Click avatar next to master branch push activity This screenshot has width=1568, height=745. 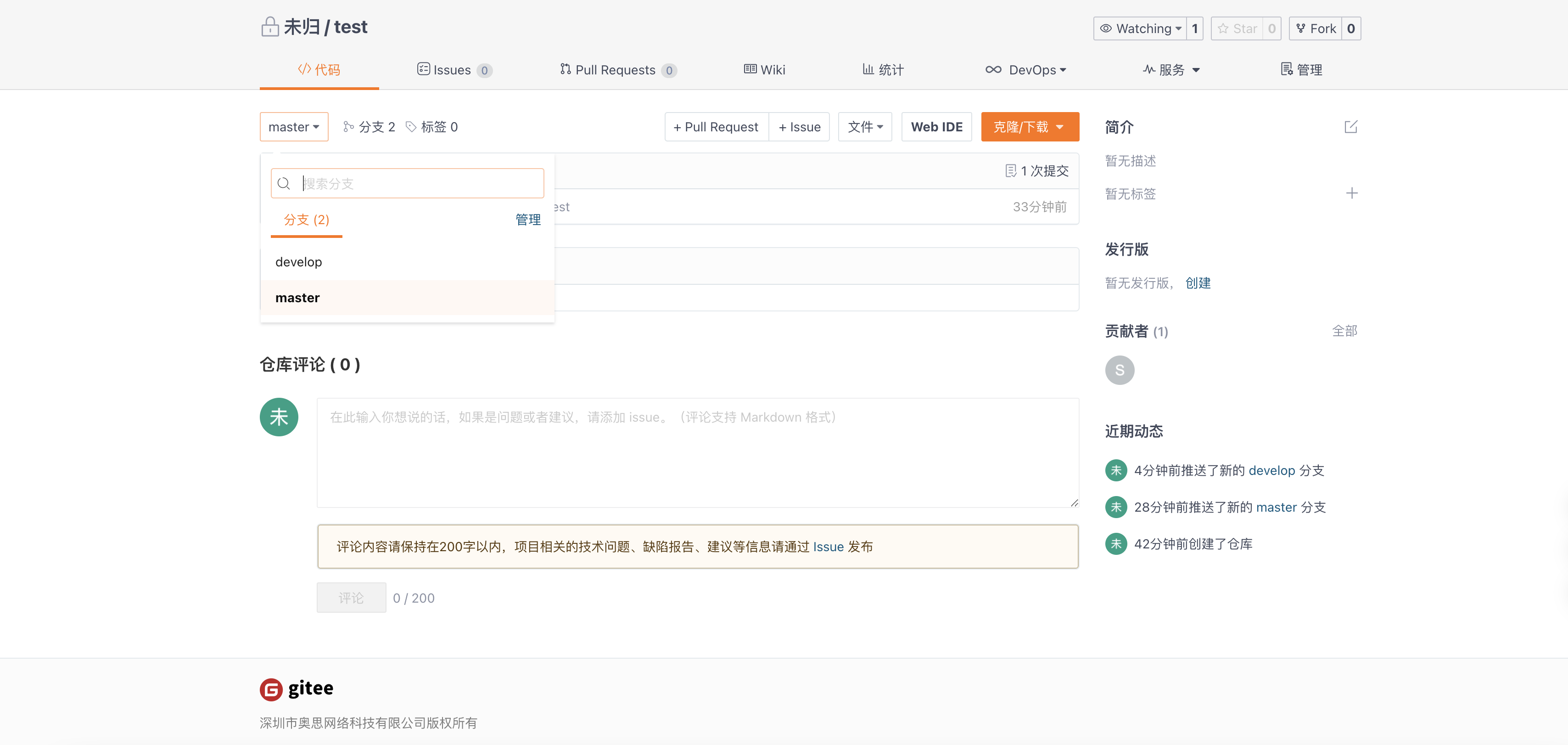1116,507
